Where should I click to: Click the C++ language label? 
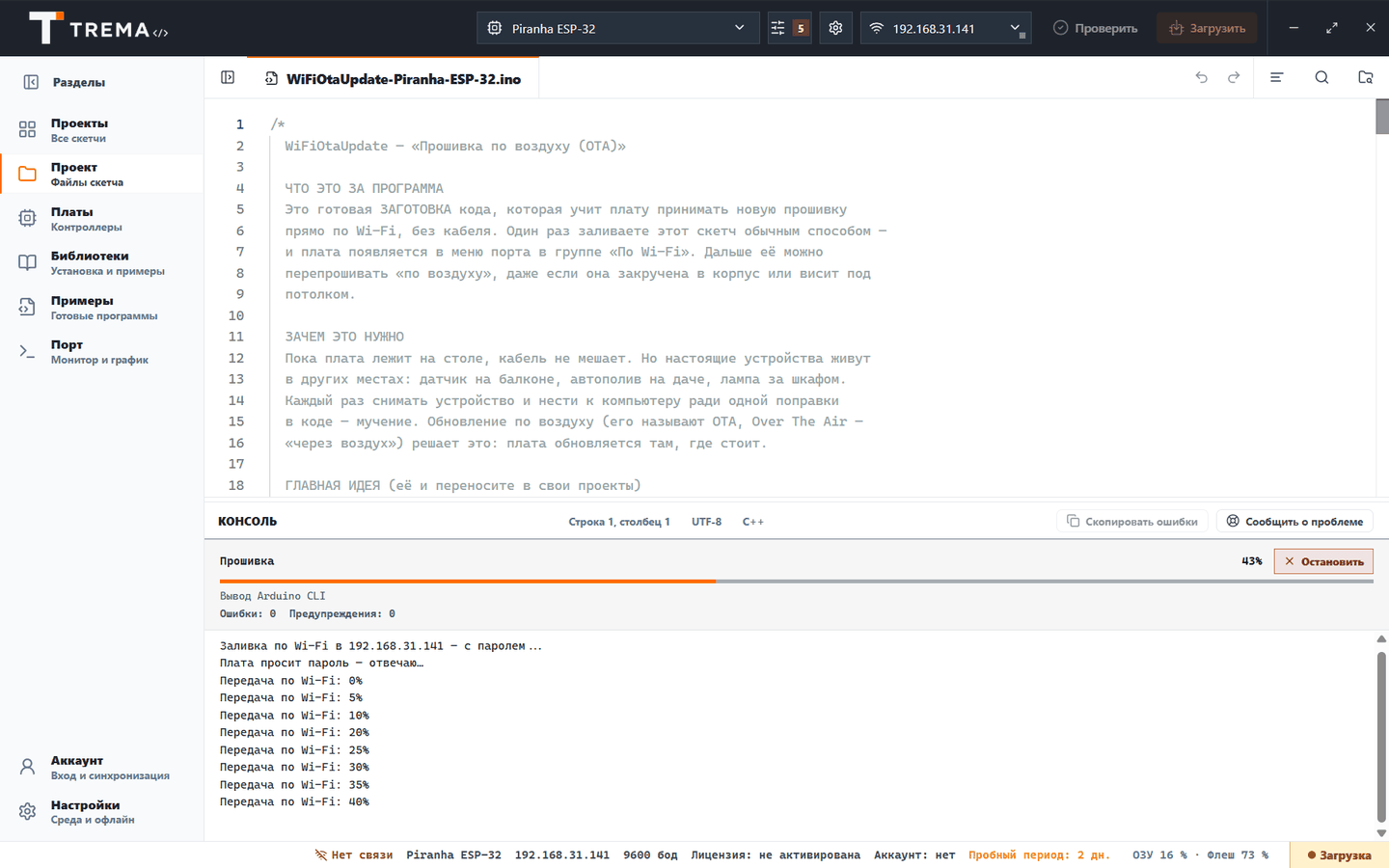point(753,522)
